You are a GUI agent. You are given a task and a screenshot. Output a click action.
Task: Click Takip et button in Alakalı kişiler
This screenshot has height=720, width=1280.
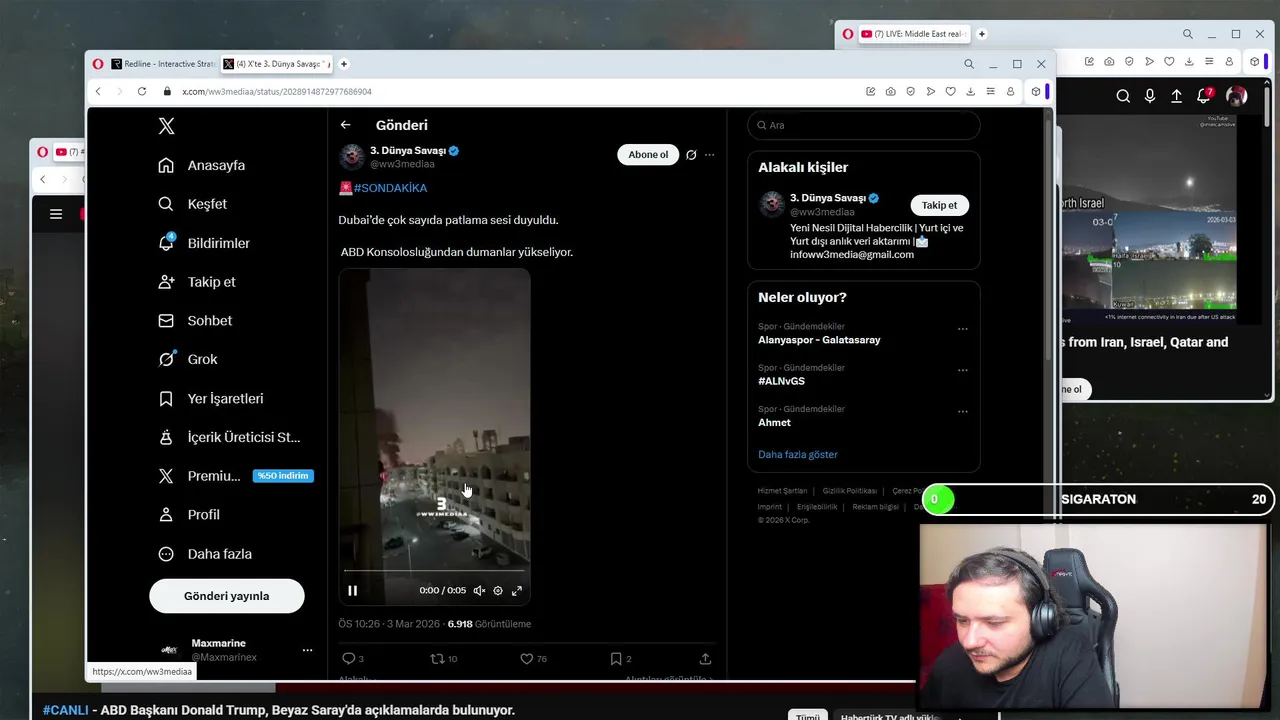click(939, 205)
